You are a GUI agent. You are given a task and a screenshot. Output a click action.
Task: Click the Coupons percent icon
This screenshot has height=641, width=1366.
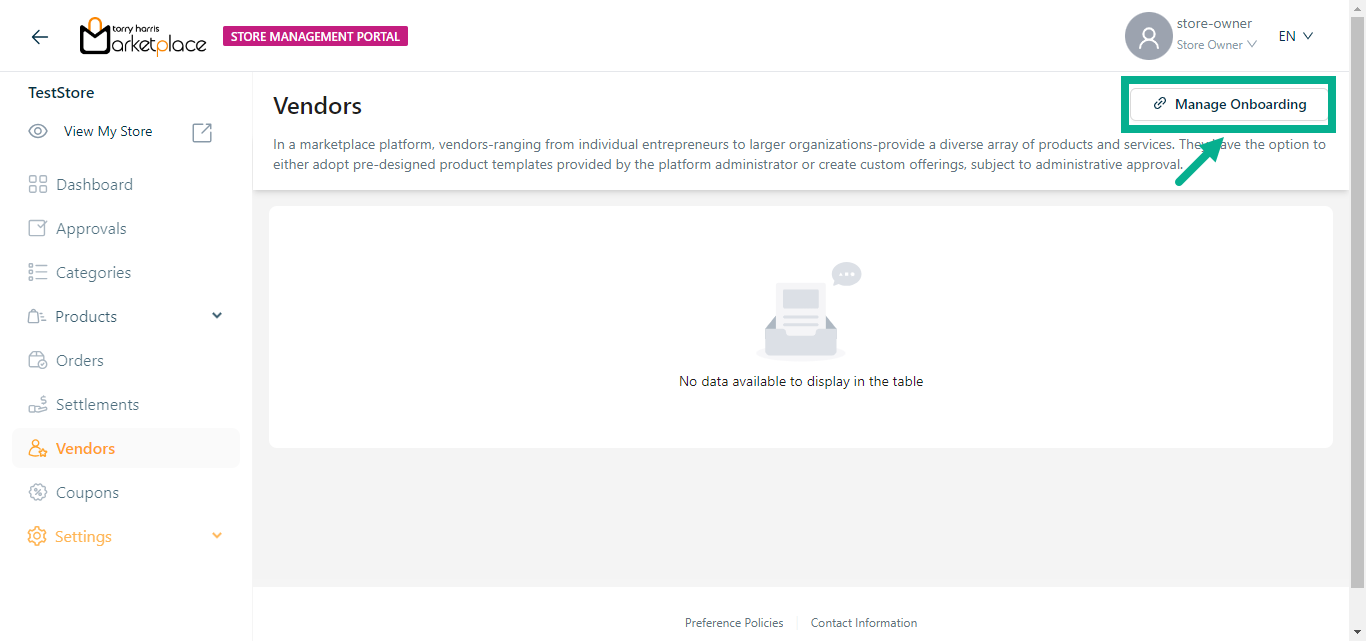[x=38, y=492]
